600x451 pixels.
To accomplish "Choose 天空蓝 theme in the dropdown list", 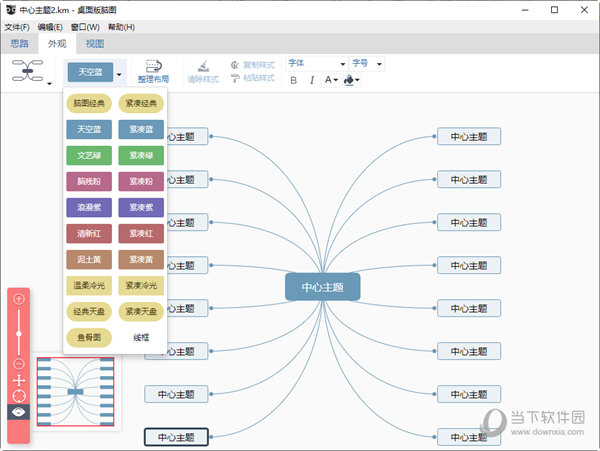I will click(89, 129).
